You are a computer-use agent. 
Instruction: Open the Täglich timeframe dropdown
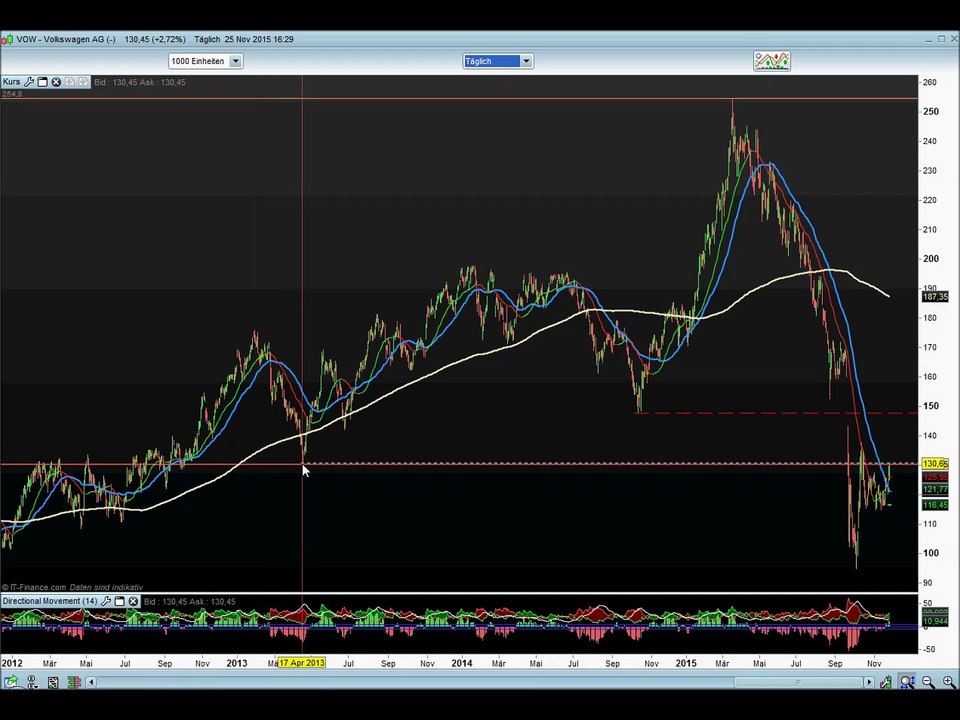click(x=498, y=61)
